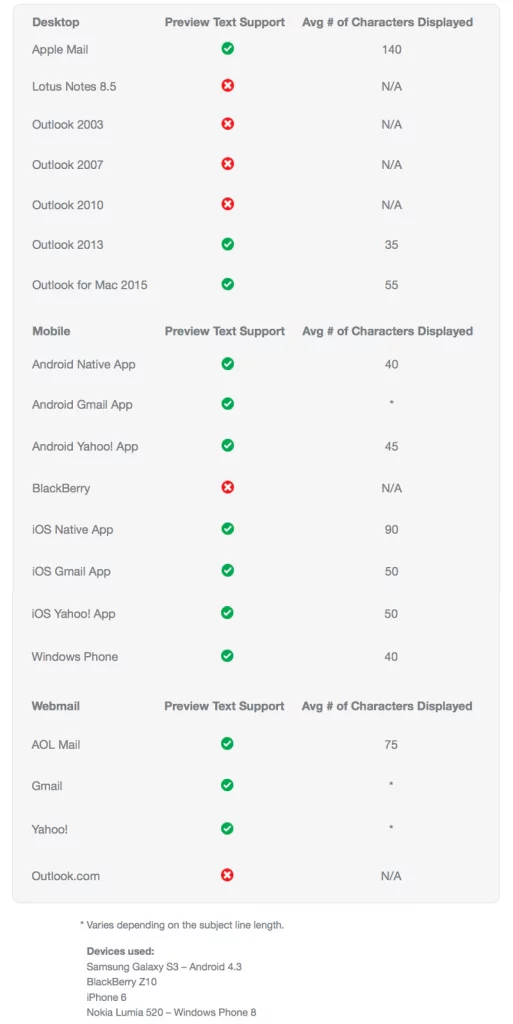Click the red X next to Outlook 2007
The height and width of the screenshot is (1024, 513).
227,164
